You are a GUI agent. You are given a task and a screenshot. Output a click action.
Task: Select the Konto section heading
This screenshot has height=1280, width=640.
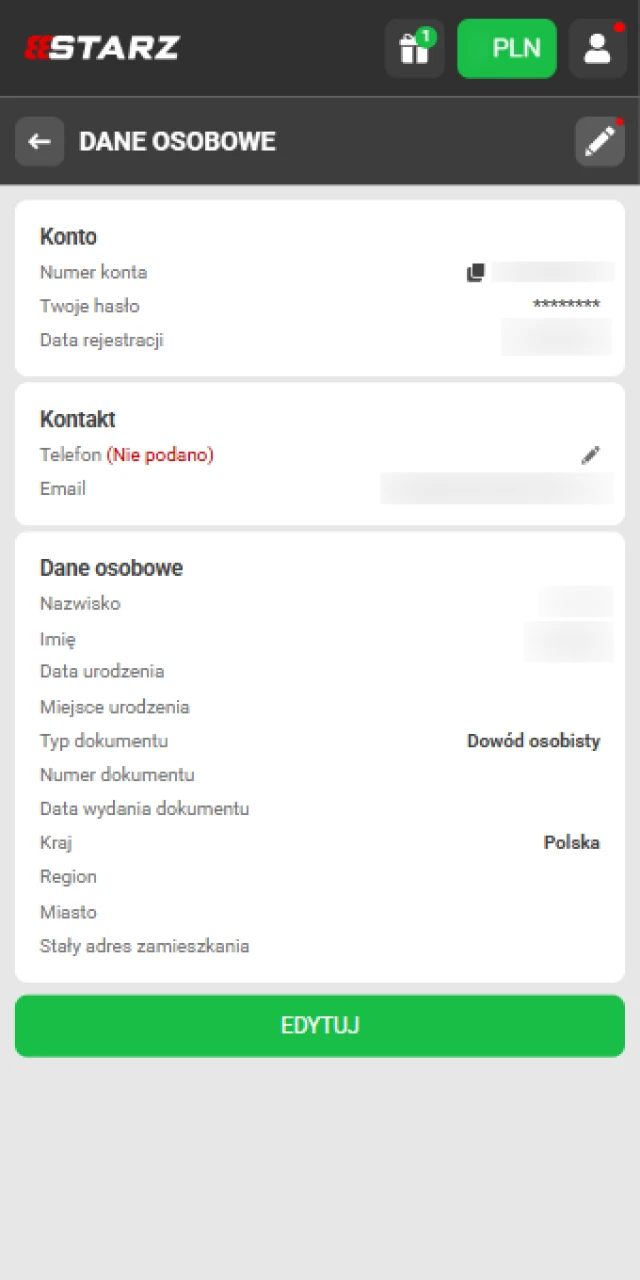point(68,237)
